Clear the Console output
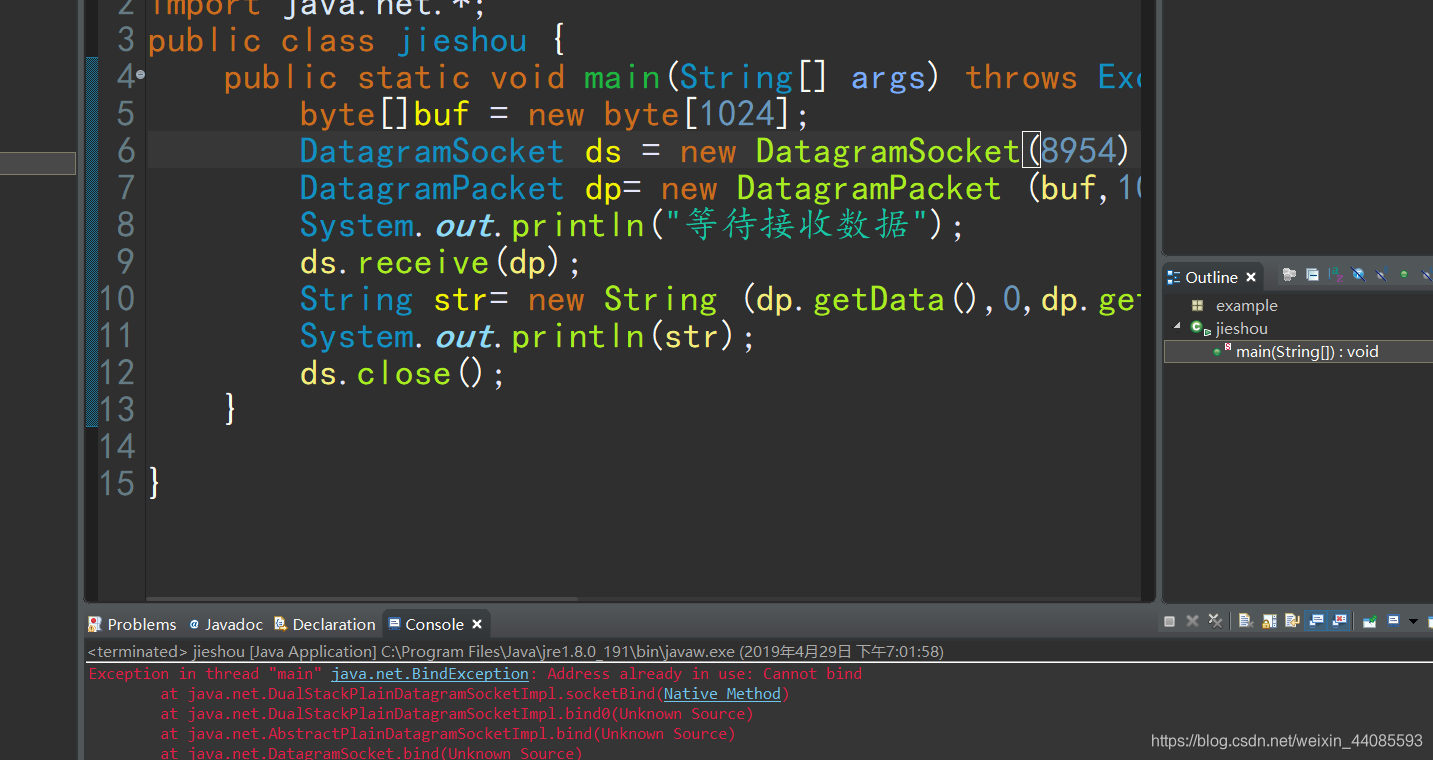 [x=1246, y=621]
